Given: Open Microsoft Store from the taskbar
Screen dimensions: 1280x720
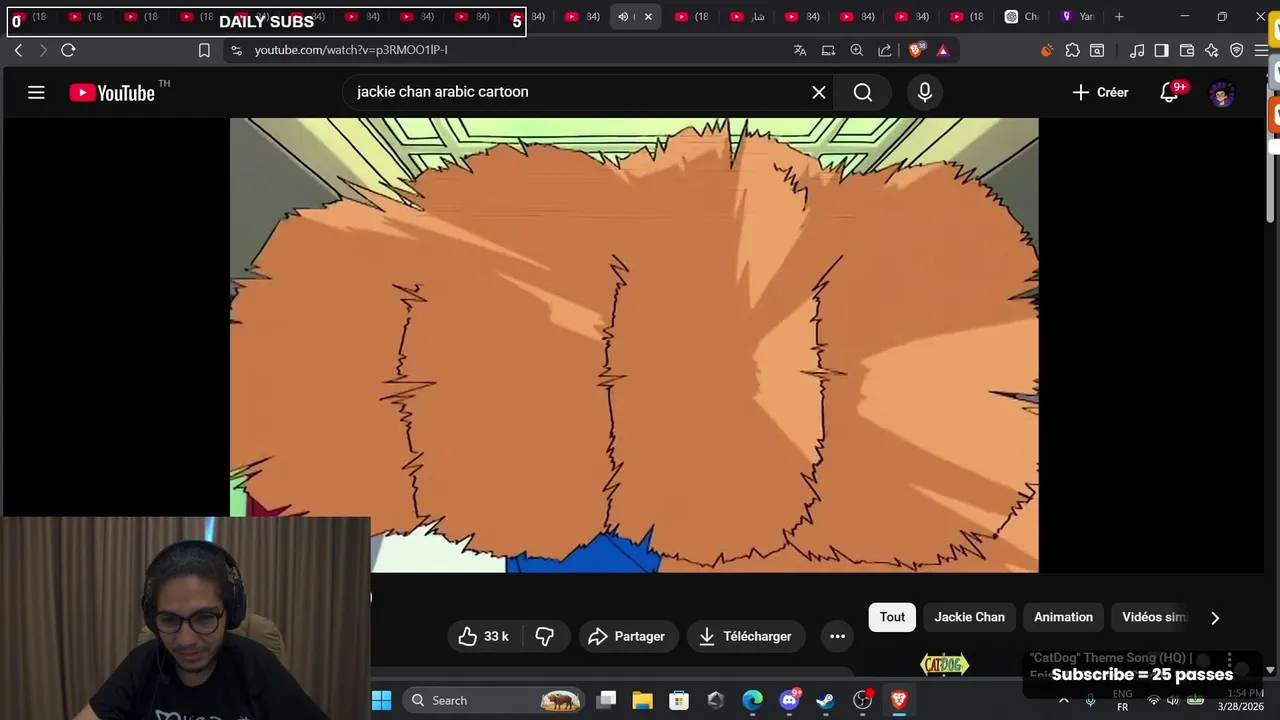Looking at the screenshot, I should [x=679, y=700].
